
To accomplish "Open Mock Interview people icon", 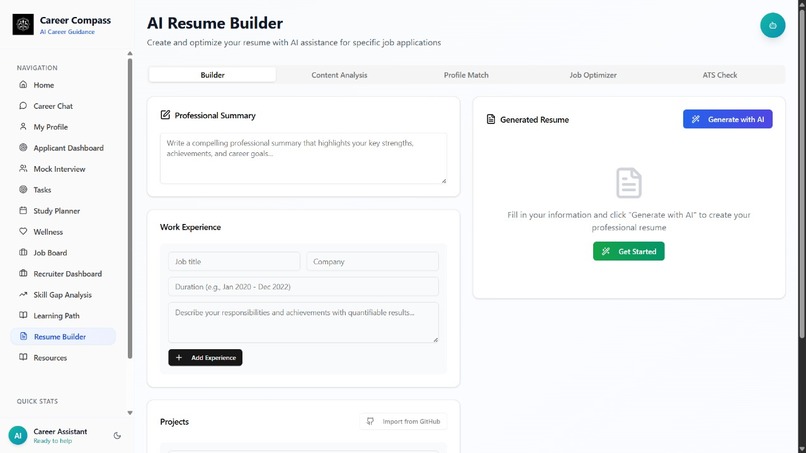I will [x=23, y=169].
